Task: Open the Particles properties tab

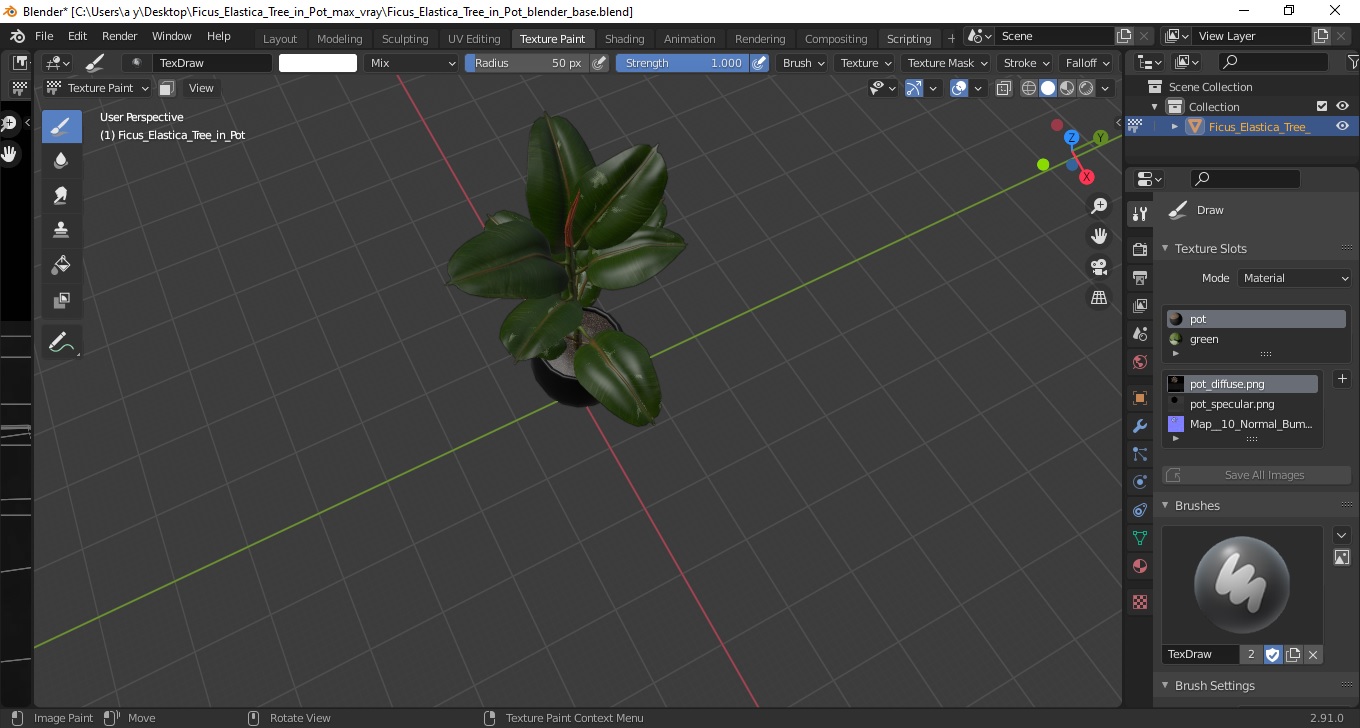Action: pyautogui.click(x=1139, y=454)
